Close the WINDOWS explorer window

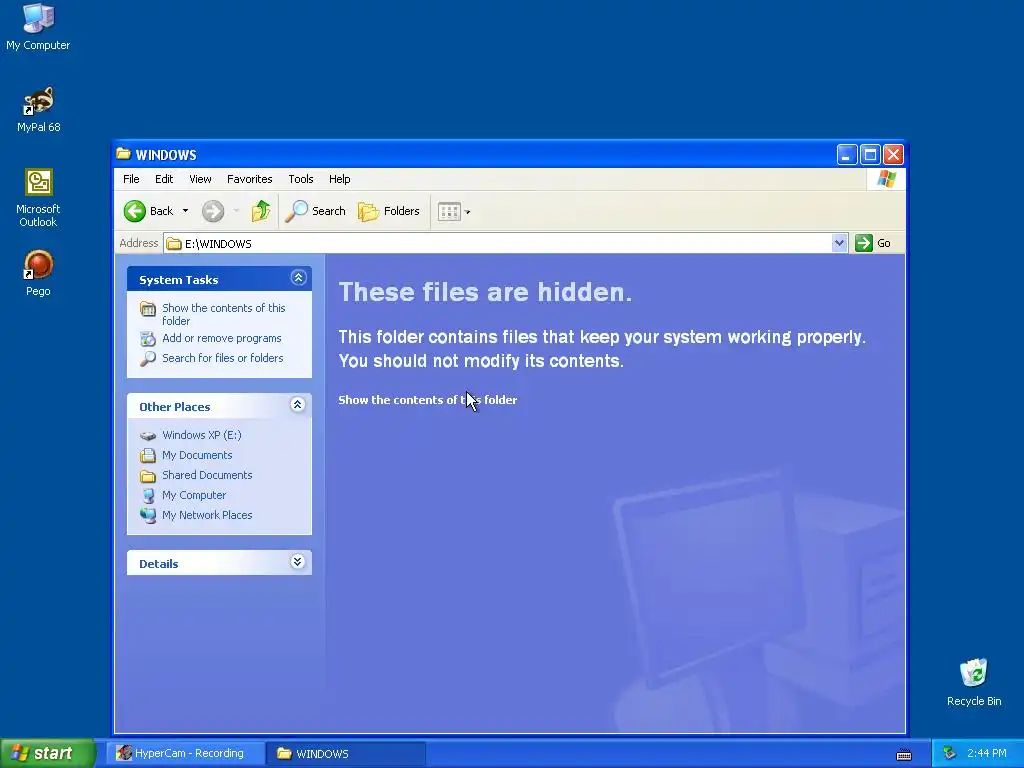(x=893, y=155)
